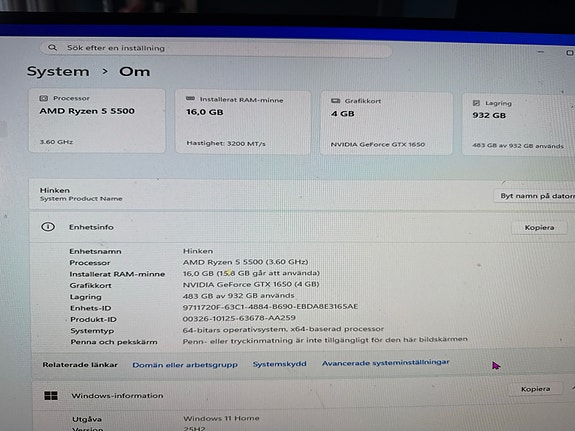Open the NVIDIA GeForce GTX 1650 card
Screen dimensions: 575x431
coord(386,124)
